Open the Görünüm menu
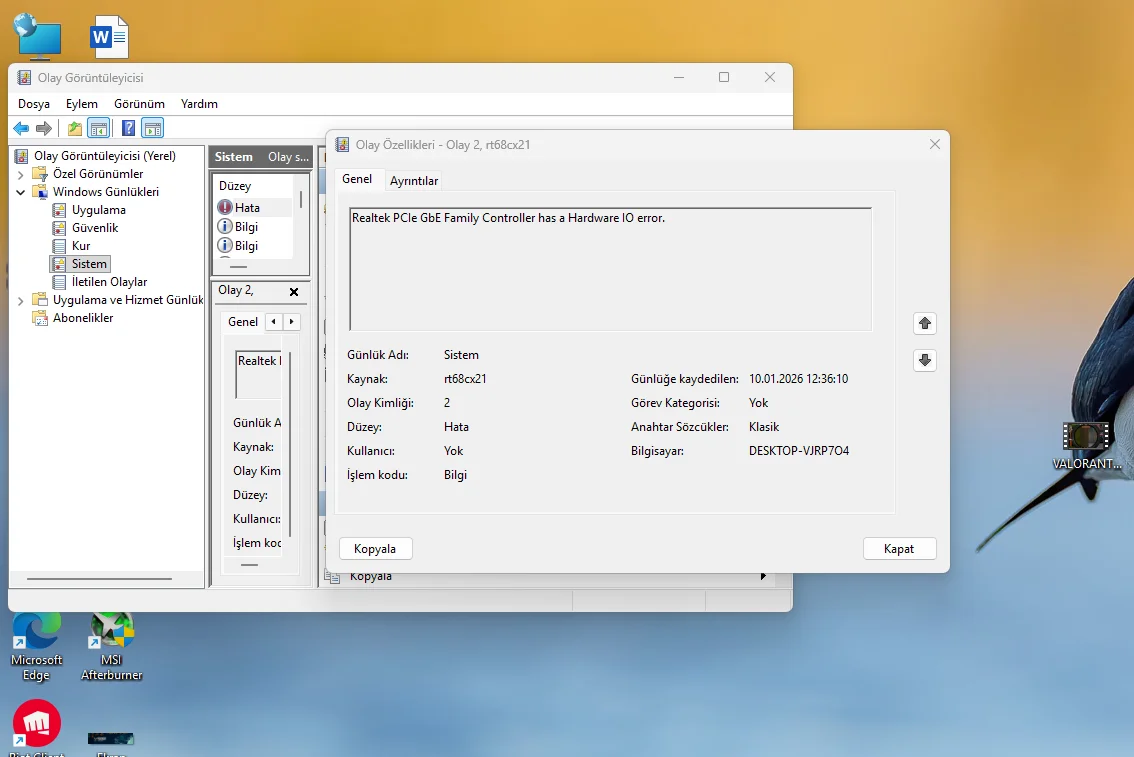 click(139, 104)
